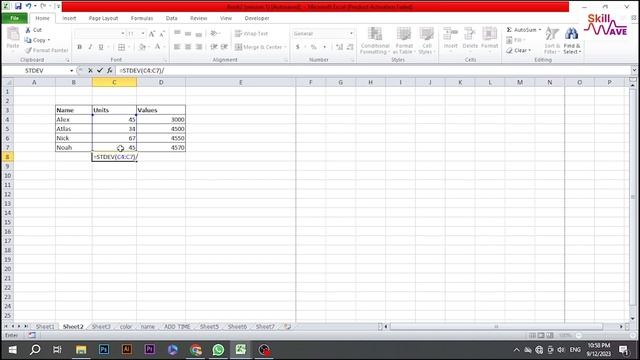Open the File tab
Viewport: 640px width, 360px height.
(x=14, y=18)
